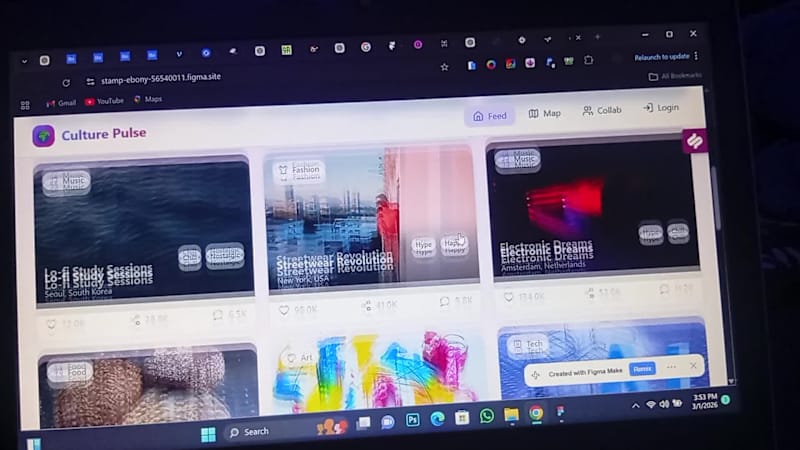800x450 pixels.
Task: Show hidden system tray icons
Action: pyautogui.click(x=635, y=406)
